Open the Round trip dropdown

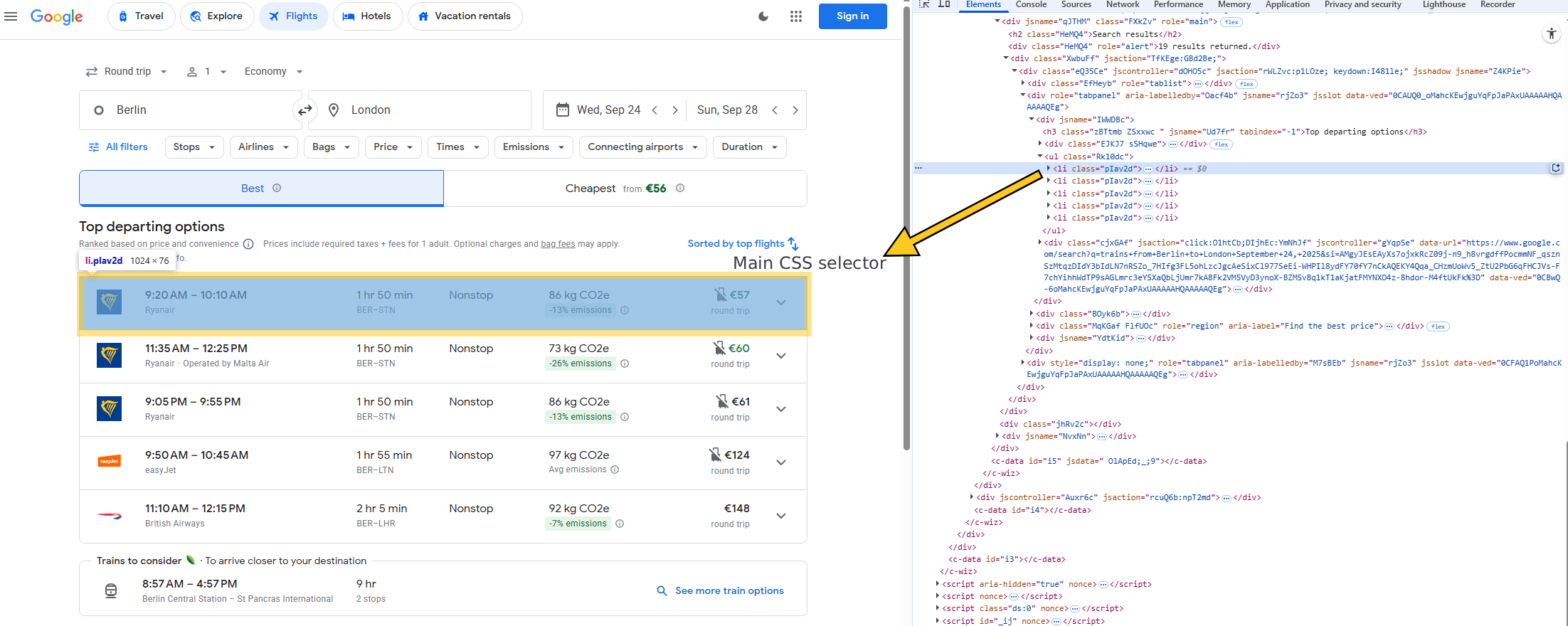point(127,71)
